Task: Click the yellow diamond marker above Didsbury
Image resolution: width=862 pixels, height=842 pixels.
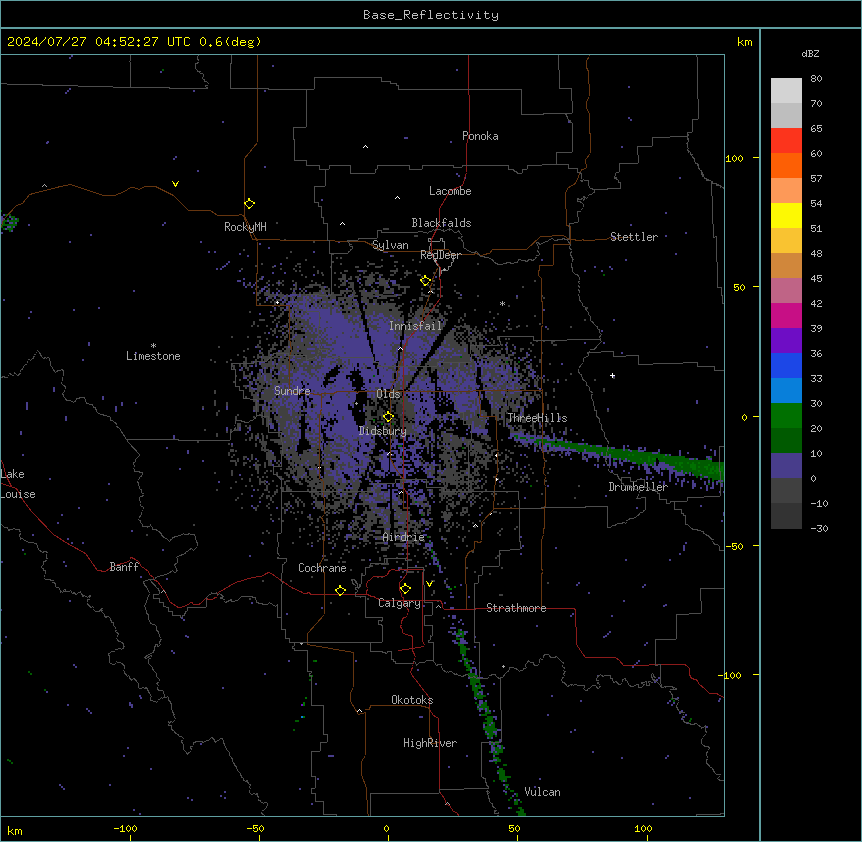Action: [x=389, y=417]
